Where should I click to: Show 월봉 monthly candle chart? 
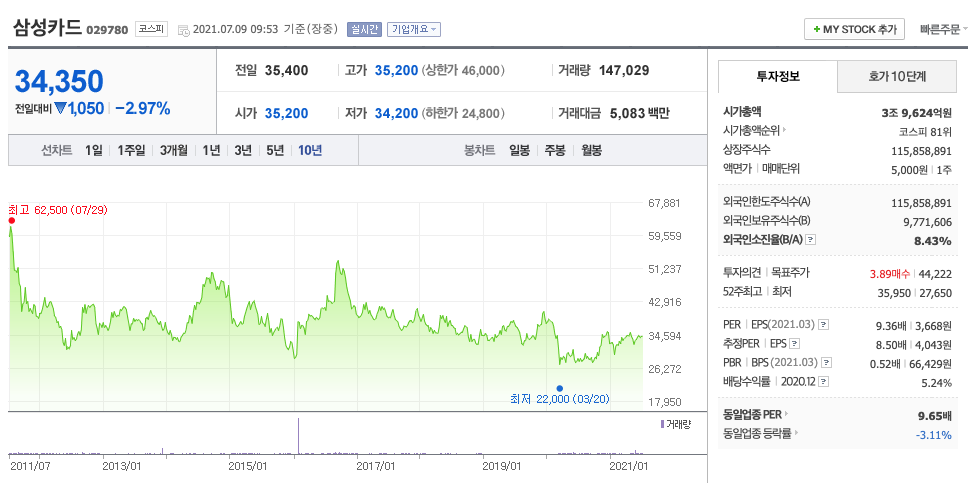(591, 150)
